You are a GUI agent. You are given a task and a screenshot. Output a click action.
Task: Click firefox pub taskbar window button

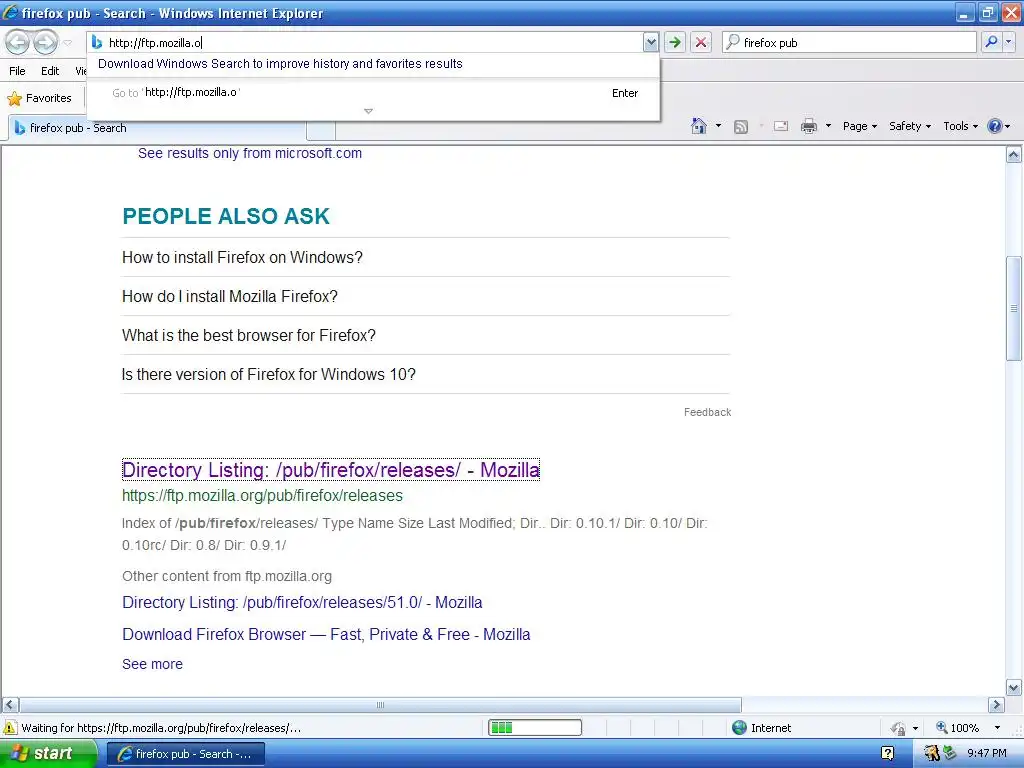coord(185,754)
